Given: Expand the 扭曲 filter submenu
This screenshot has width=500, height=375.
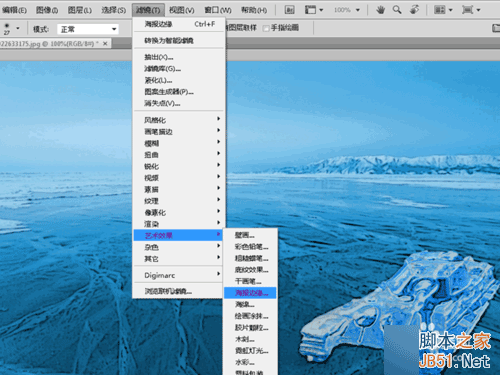Looking at the screenshot, I should (x=178, y=155).
